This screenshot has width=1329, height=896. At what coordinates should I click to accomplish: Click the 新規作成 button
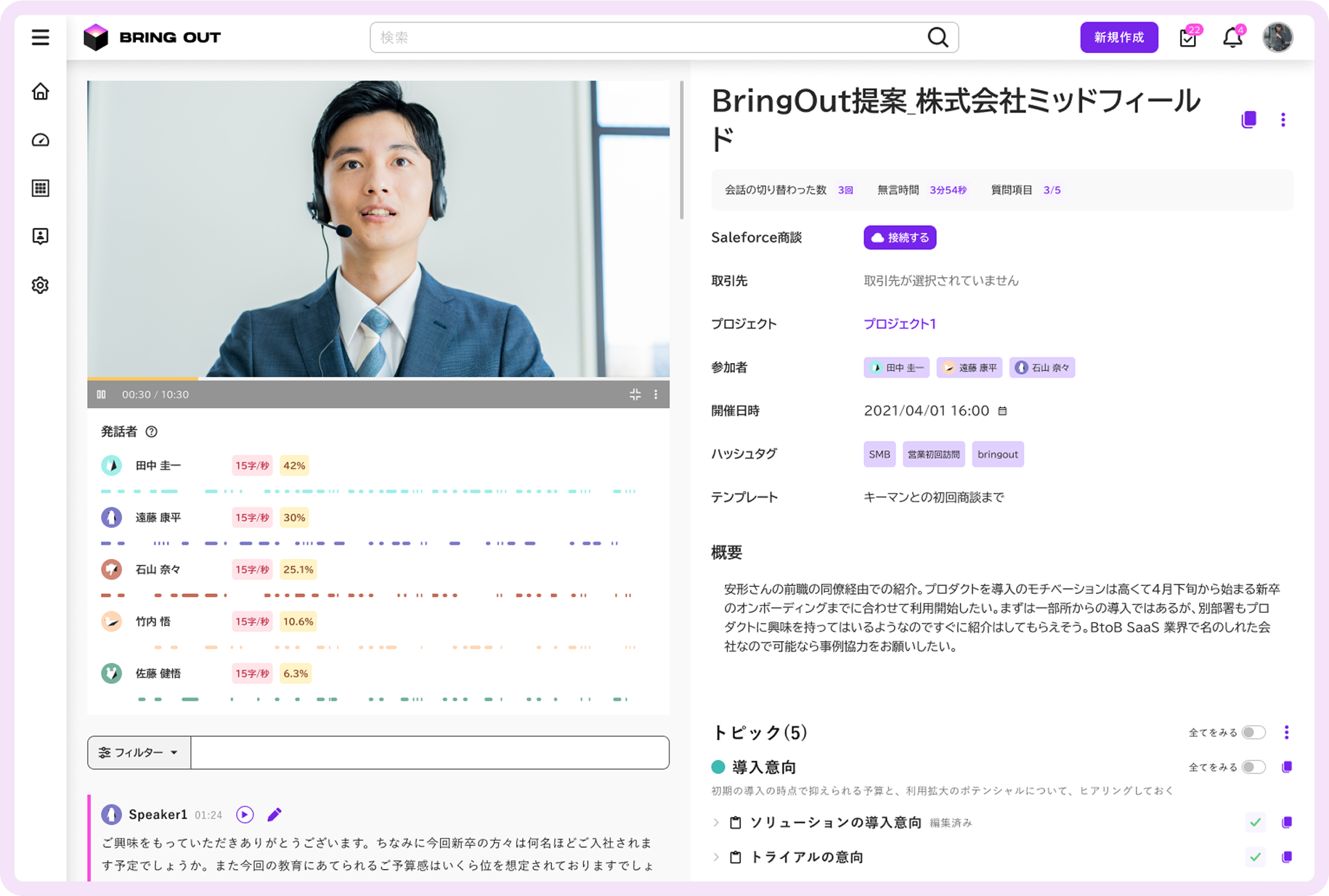click(1118, 38)
